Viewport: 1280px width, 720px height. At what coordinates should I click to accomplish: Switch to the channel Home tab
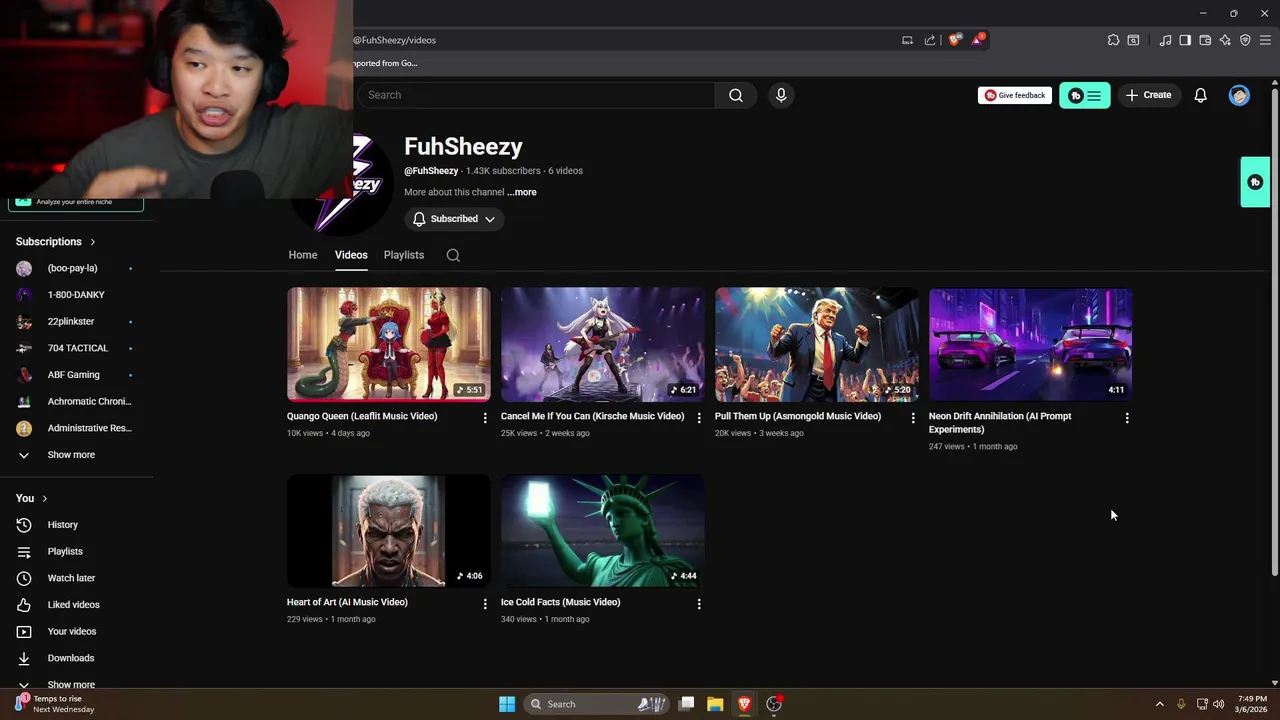click(x=303, y=255)
